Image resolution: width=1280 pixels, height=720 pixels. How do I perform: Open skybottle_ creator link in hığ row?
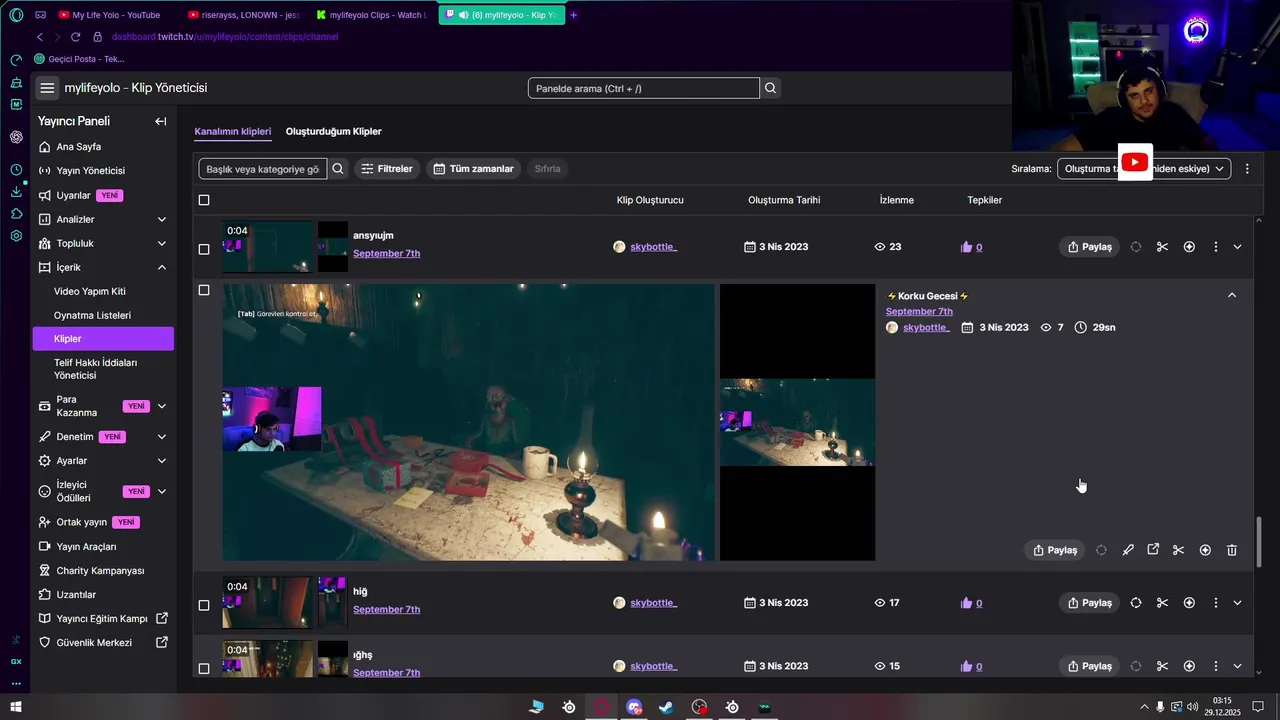click(653, 603)
